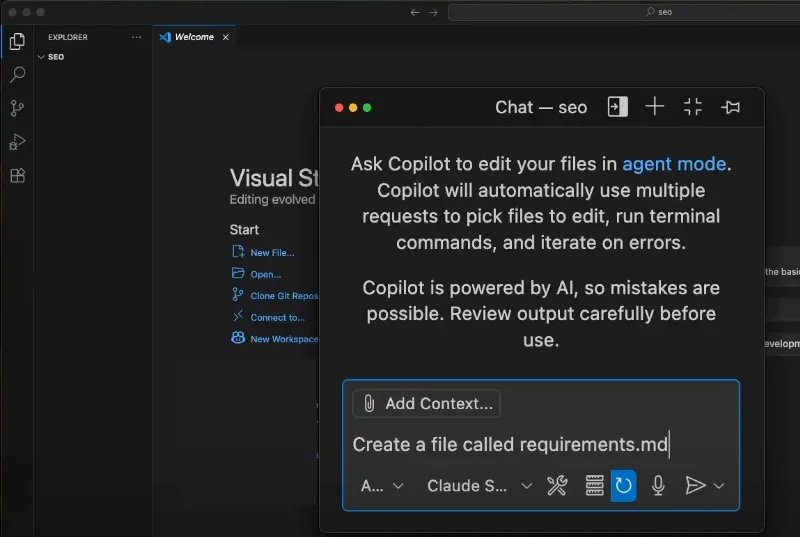Click the Open... link
Screen dimensions: 800x537
[x=265, y=274]
